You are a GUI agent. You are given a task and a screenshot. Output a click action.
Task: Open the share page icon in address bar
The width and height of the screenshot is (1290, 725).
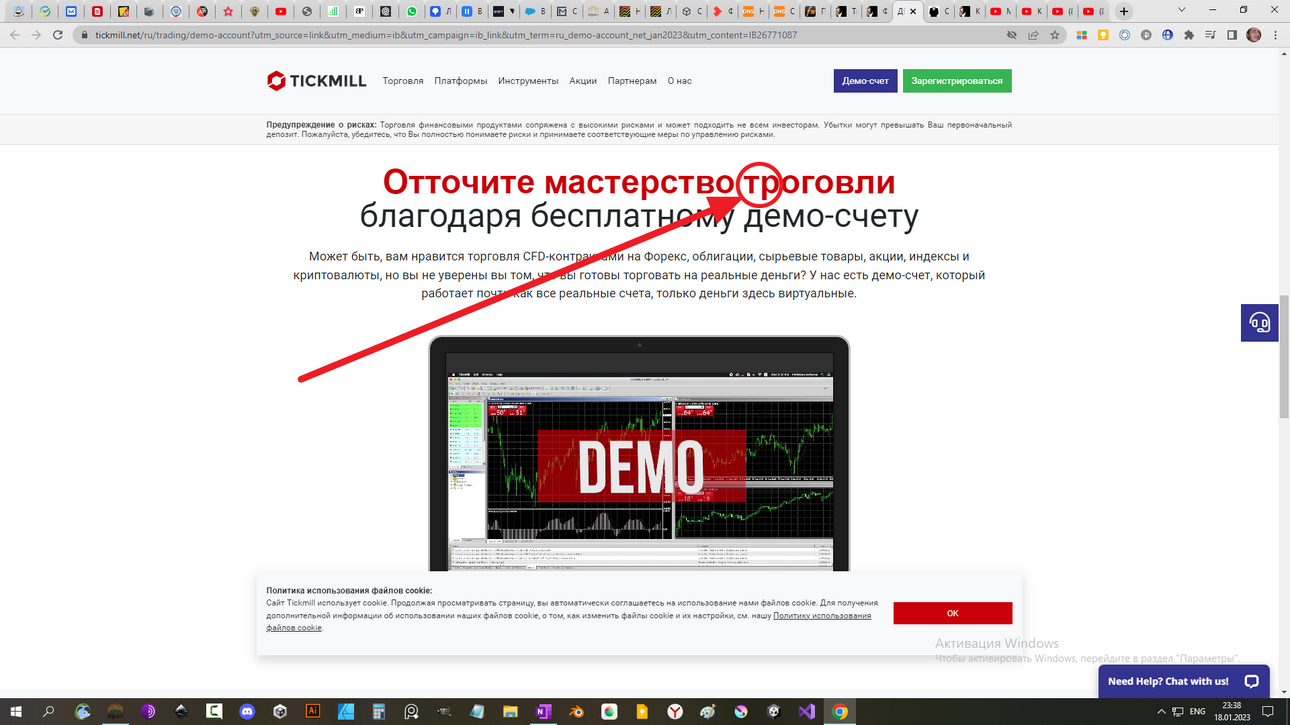point(1033,35)
